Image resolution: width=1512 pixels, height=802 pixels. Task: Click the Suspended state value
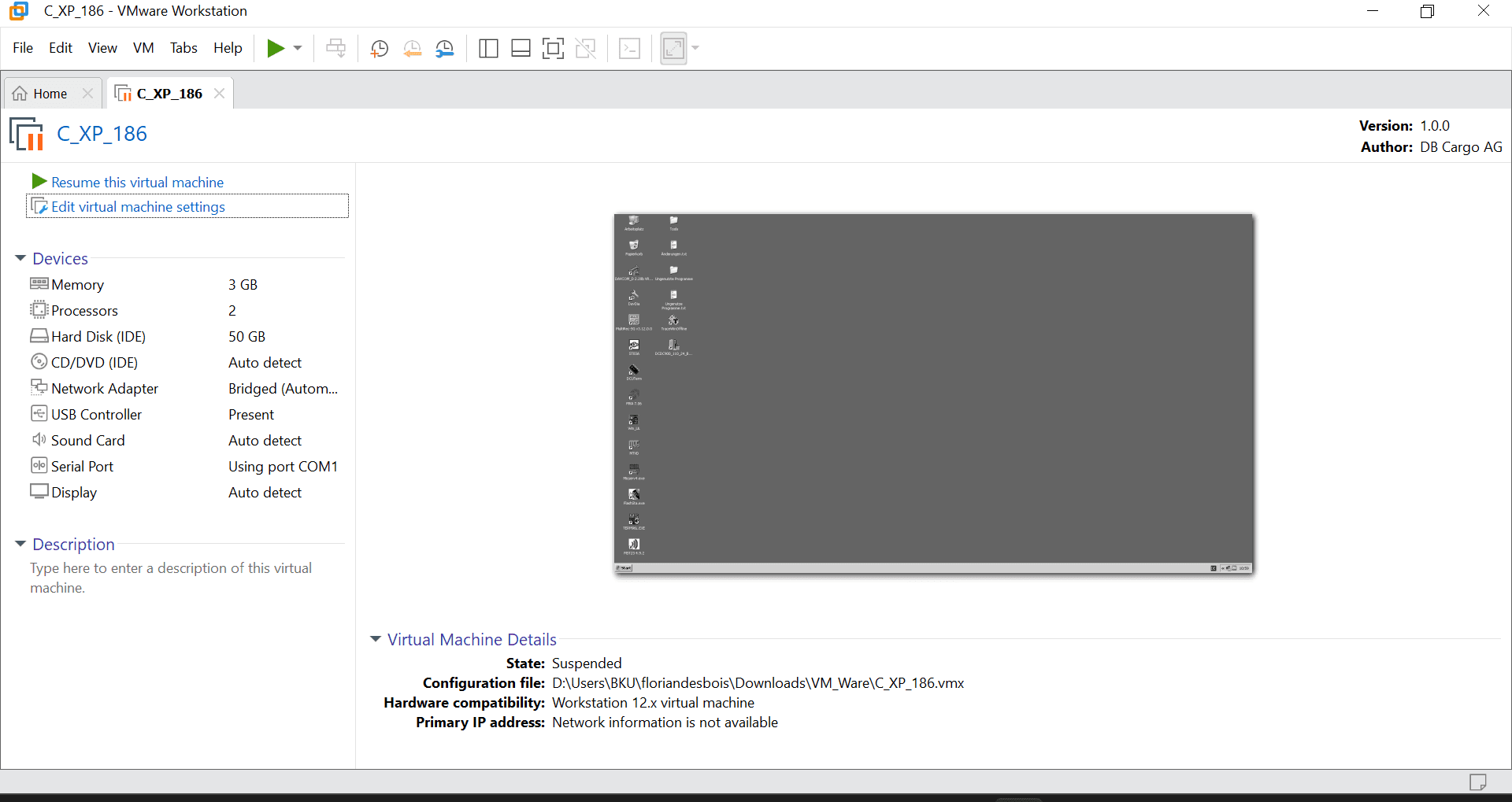[587, 663]
